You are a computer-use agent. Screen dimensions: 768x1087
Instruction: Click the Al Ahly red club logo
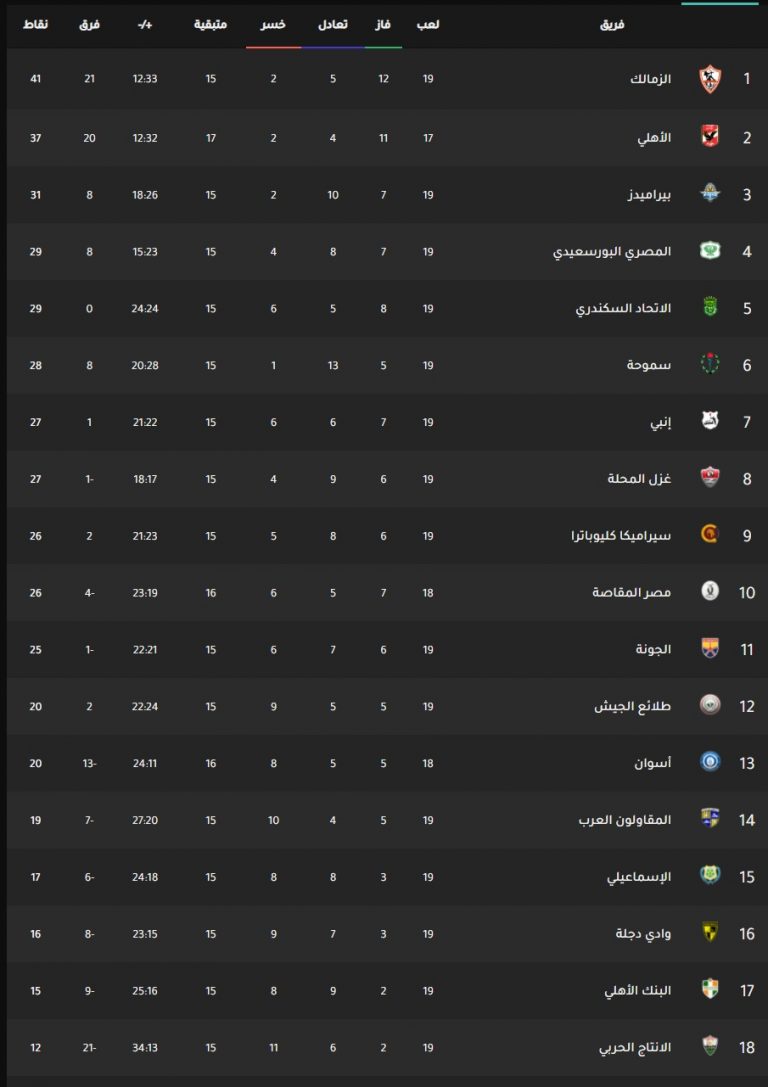[710, 137]
